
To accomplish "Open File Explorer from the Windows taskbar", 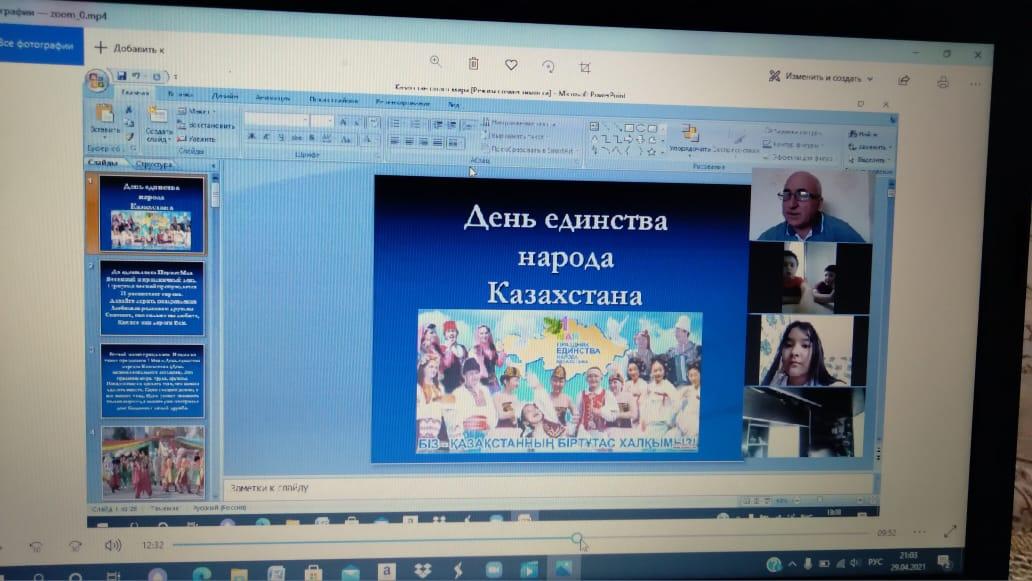I will (239, 574).
